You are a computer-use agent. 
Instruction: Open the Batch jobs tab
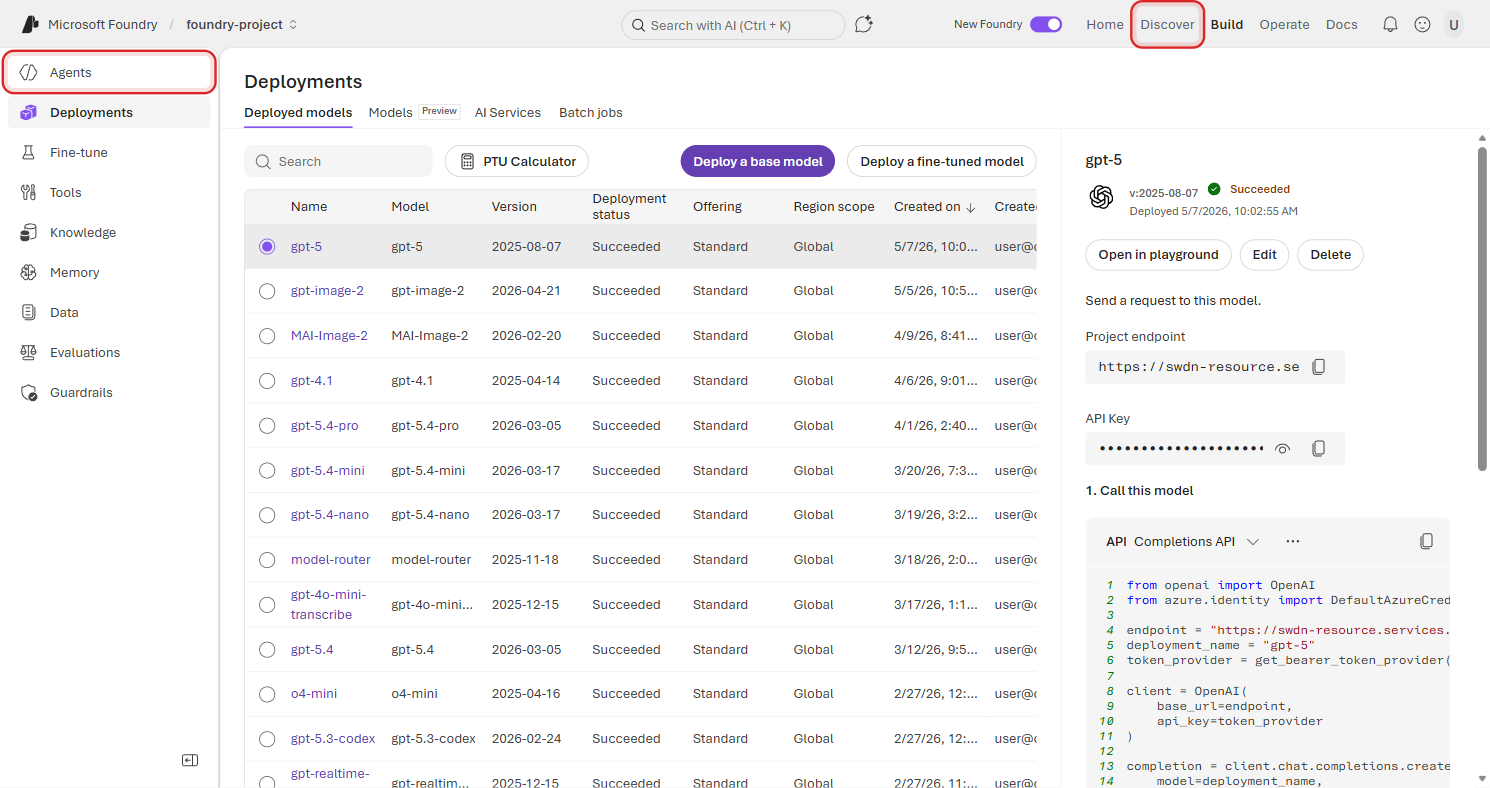[x=591, y=113]
